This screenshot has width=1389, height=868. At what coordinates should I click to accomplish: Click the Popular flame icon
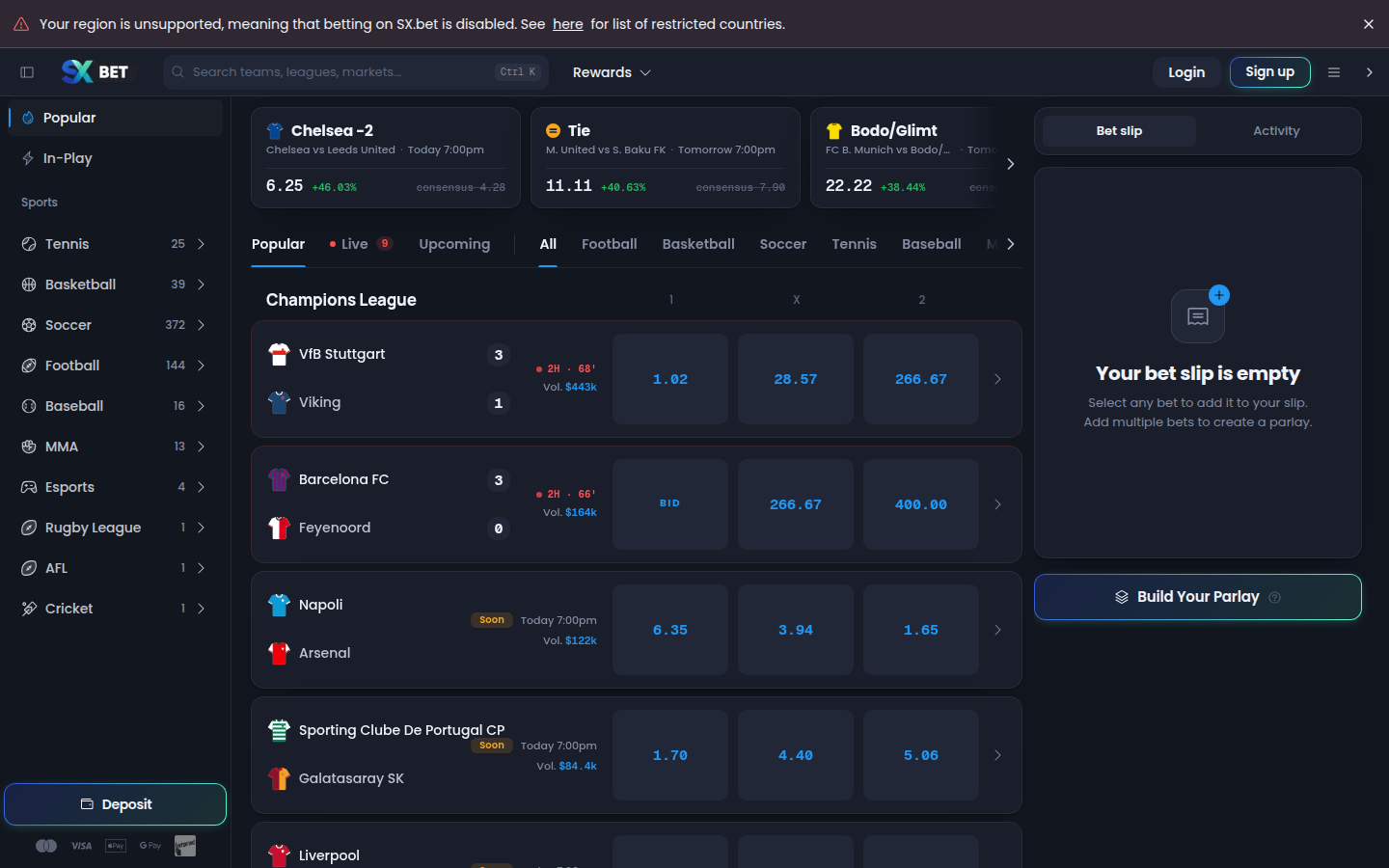[28, 118]
